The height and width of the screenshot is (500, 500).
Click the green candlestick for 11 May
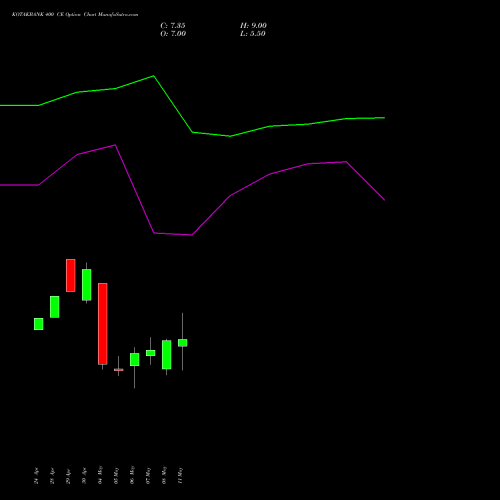[x=183, y=343]
